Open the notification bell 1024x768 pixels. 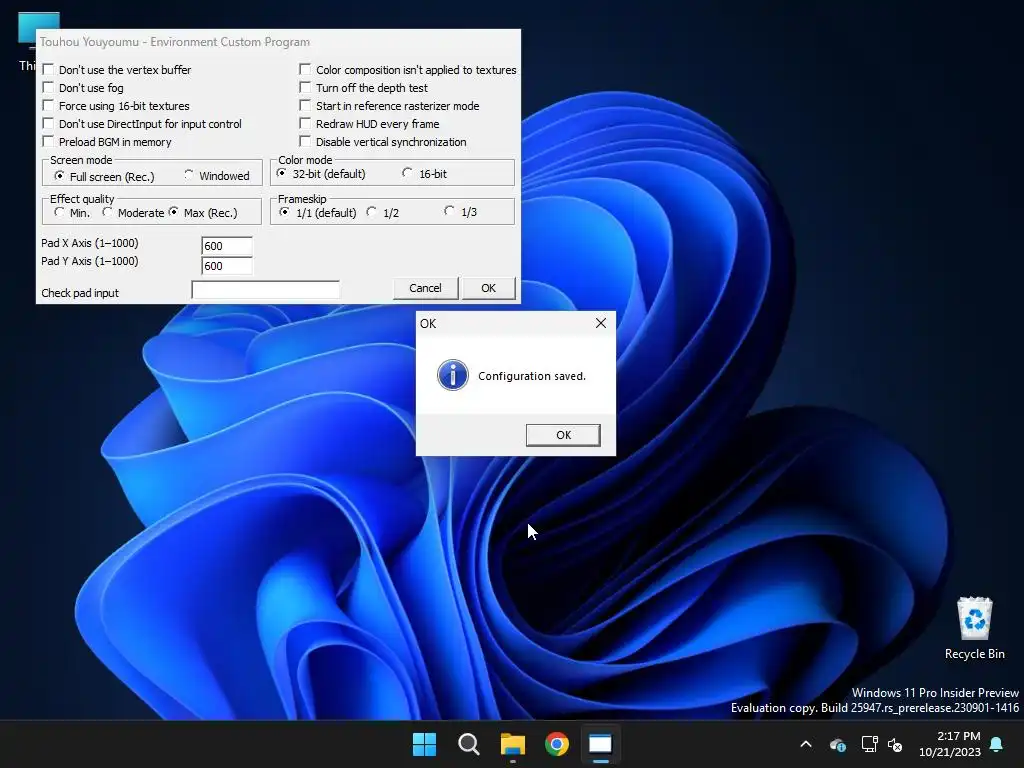[x=997, y=744]
